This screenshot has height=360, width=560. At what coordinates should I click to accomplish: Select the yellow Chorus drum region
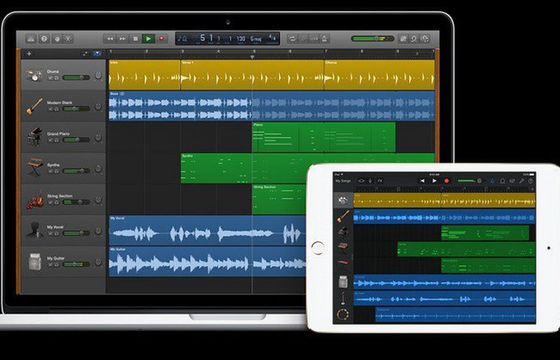[379, 75]
